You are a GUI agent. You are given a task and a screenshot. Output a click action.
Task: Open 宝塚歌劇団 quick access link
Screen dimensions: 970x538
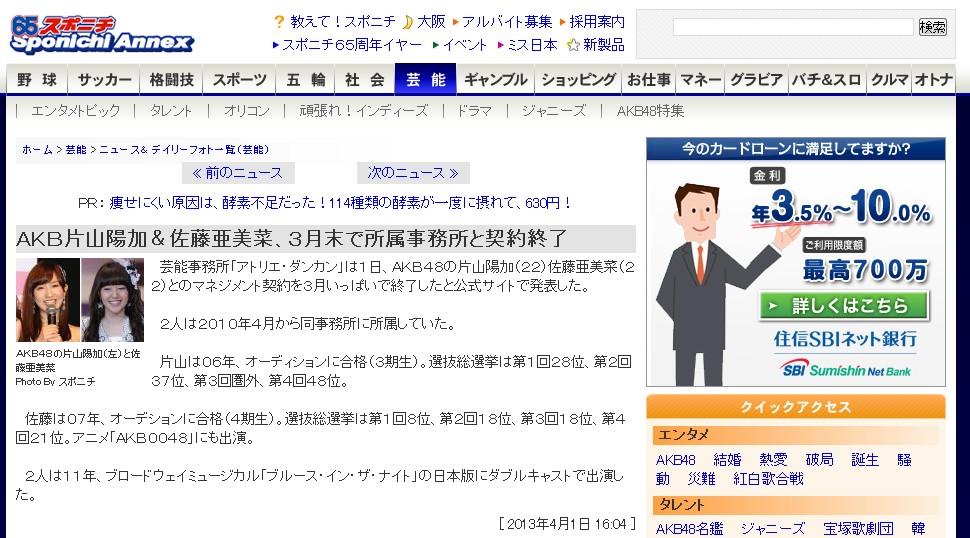pos(858,529)
